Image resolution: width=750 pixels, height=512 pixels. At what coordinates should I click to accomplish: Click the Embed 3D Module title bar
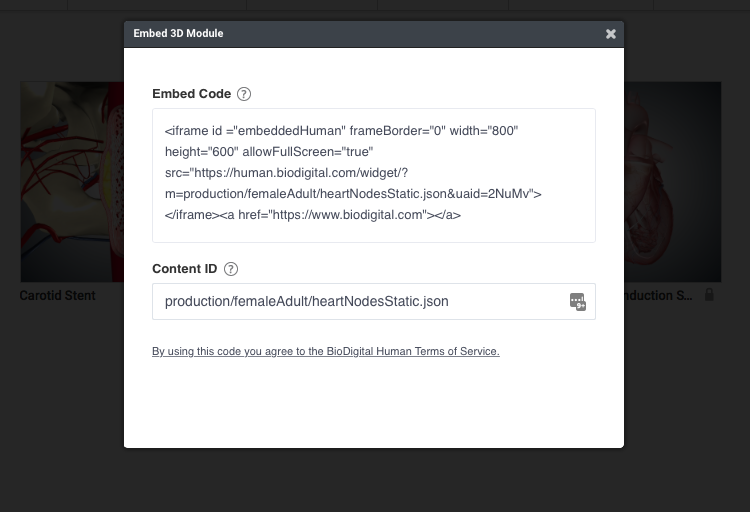point(374,34)
